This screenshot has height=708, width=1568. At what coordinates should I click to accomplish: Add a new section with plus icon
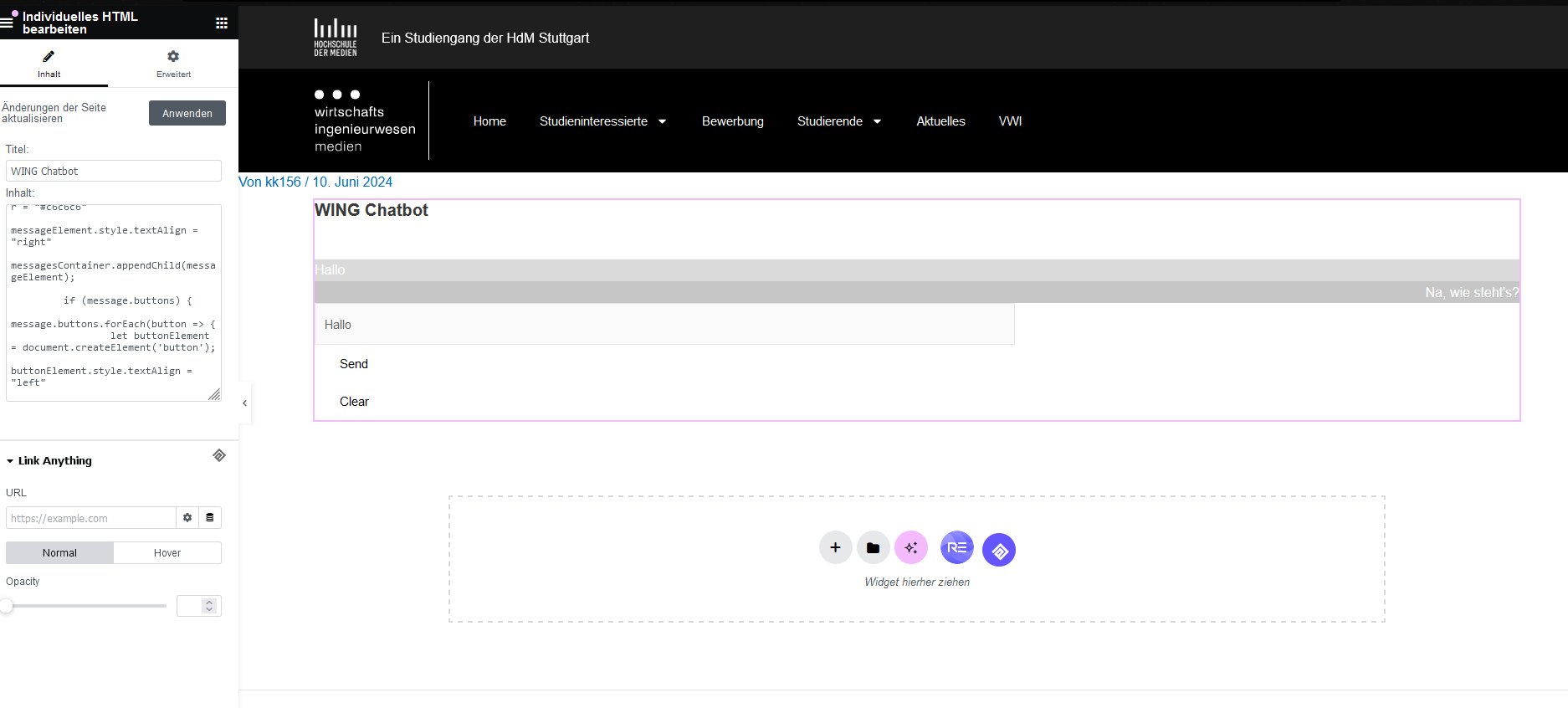[x=835, y=547]
